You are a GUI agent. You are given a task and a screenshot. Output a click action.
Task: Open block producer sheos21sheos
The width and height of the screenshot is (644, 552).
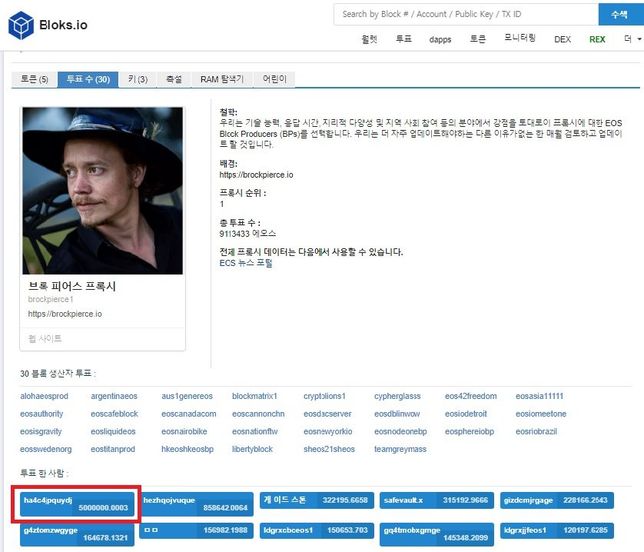point(329,449)
